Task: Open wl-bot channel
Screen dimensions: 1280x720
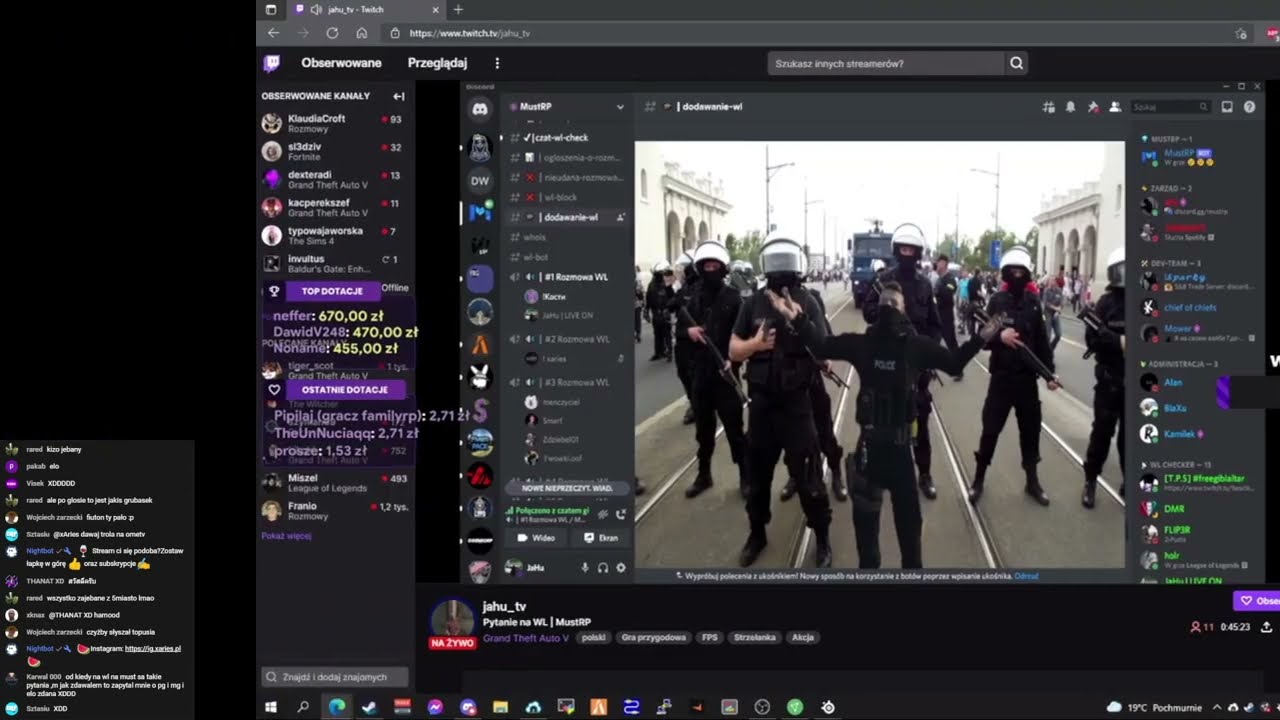Action: point(567,257)
